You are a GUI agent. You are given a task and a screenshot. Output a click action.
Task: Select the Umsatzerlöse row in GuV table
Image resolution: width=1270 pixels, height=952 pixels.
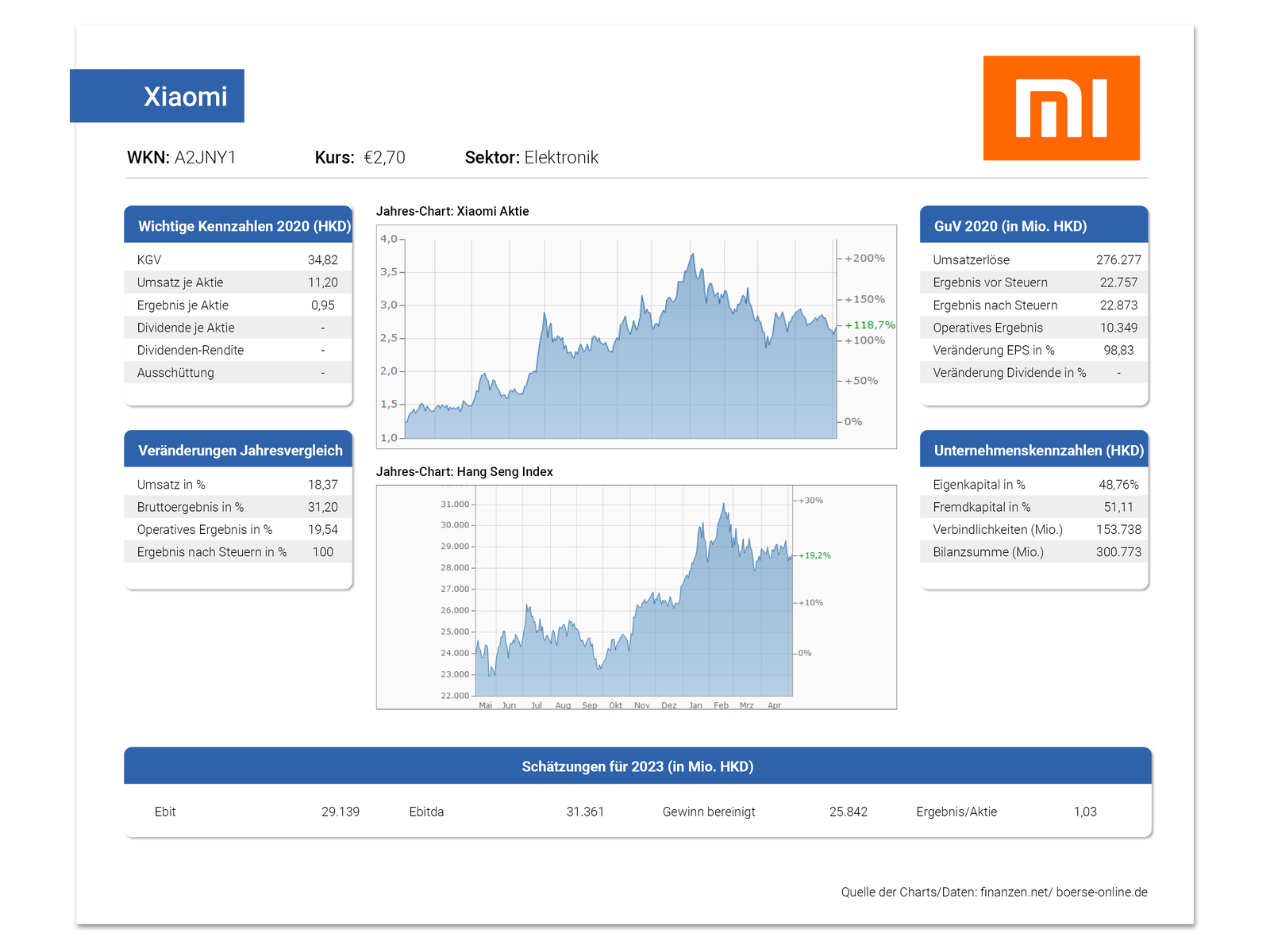tap(1033, 260)
